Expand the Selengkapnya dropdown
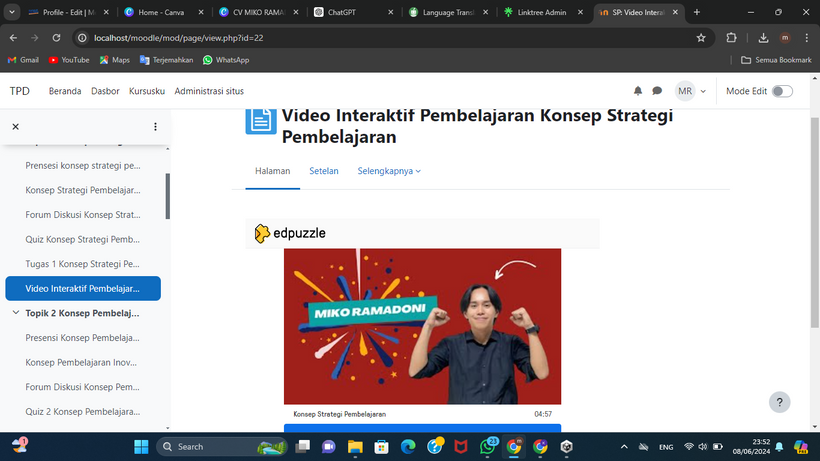 point(389,171)
